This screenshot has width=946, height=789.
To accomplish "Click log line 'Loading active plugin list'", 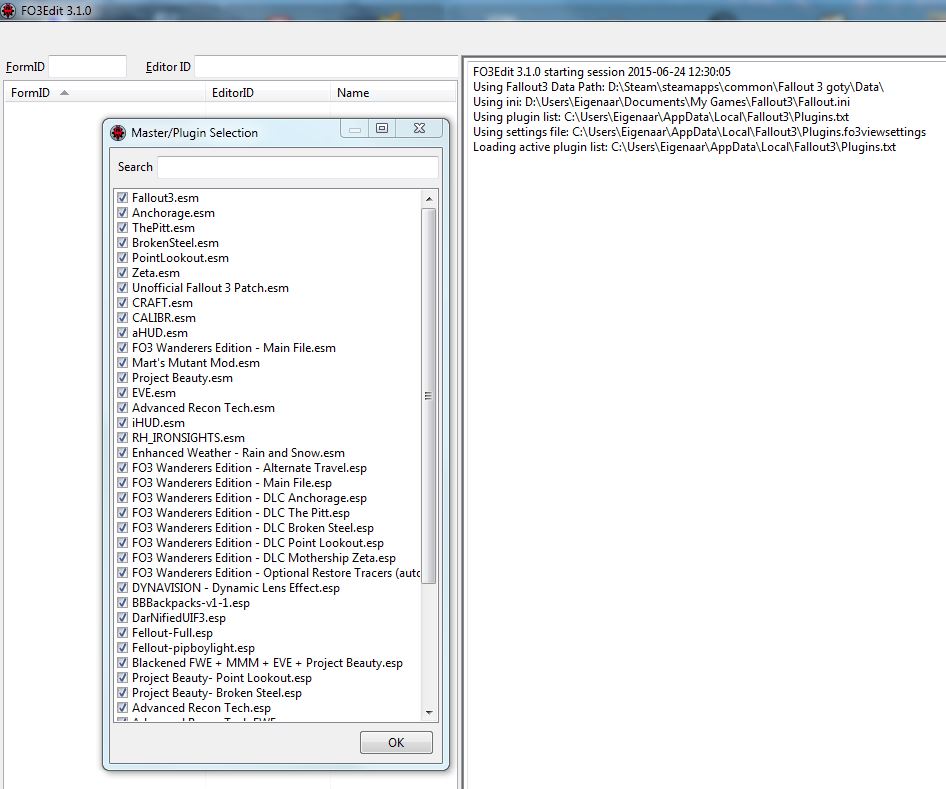I will (684, 147).
